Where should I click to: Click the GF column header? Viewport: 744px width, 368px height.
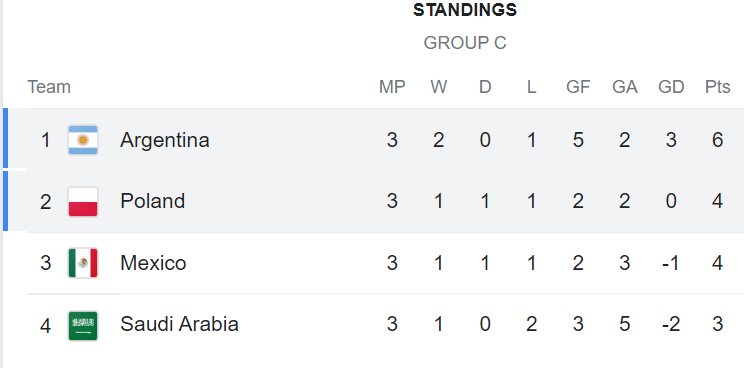(x=578, y=87)
